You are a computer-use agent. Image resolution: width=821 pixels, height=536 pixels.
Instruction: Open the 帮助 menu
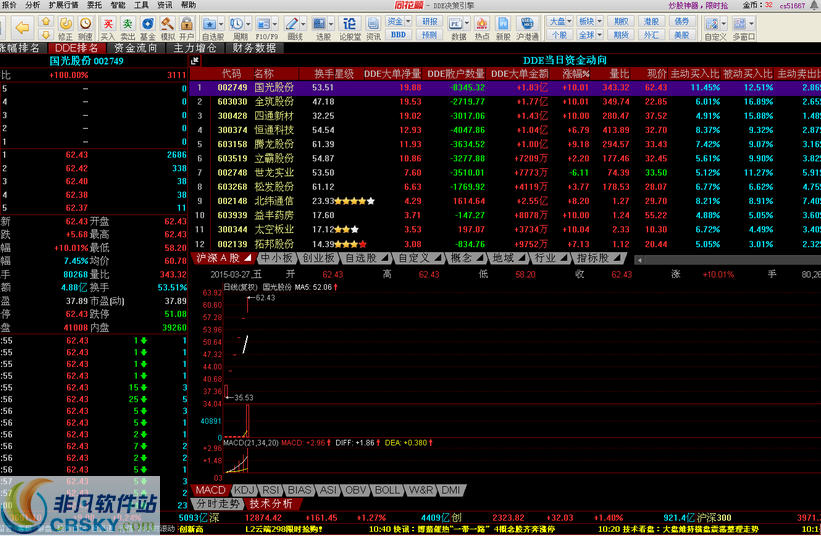[x=188, y=5]
